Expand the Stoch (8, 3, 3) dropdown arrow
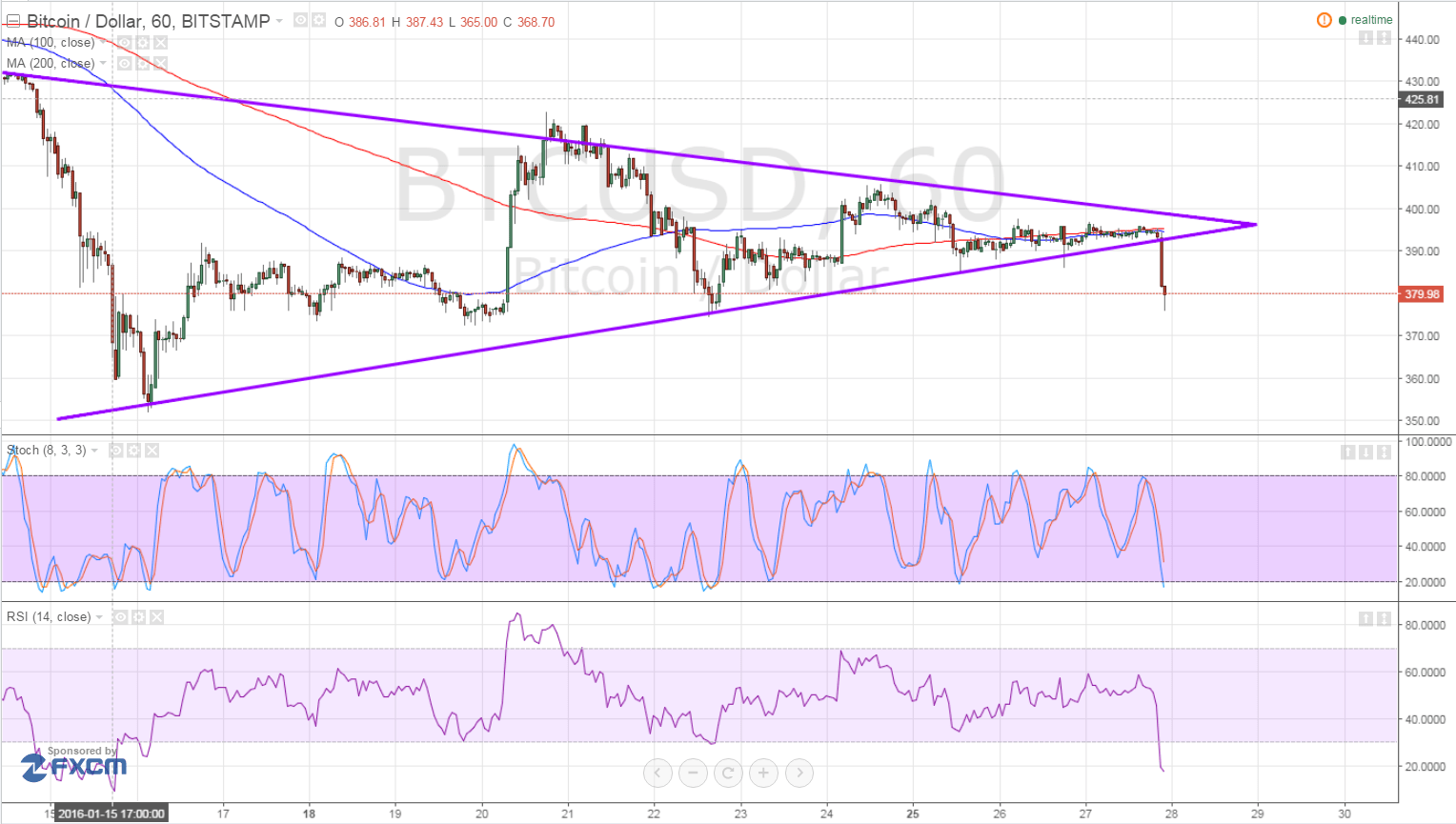Image resolution: width=1456 pixels, height=824 pixels. [94, 450]
